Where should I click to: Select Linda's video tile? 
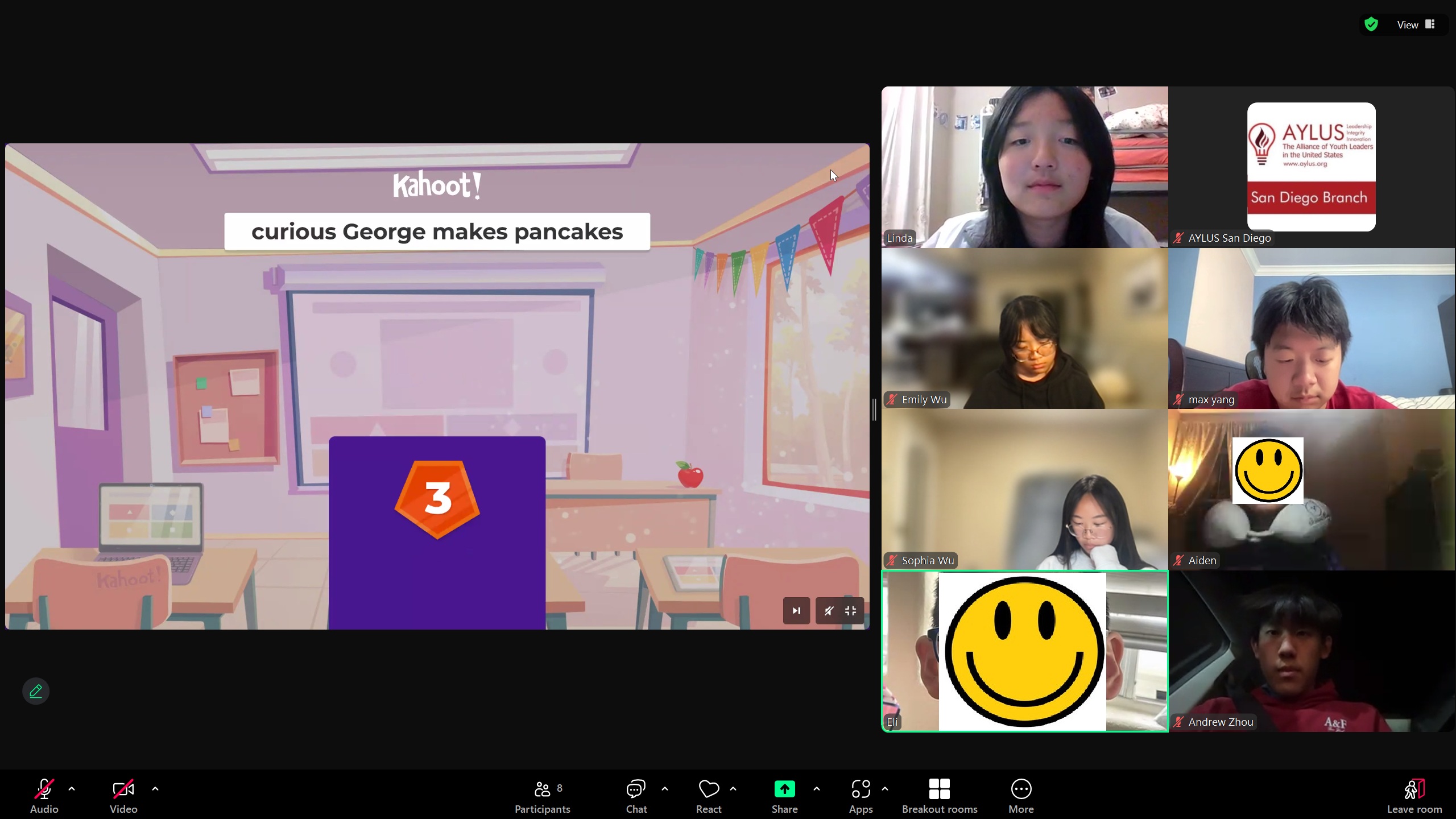[1024, 167]
